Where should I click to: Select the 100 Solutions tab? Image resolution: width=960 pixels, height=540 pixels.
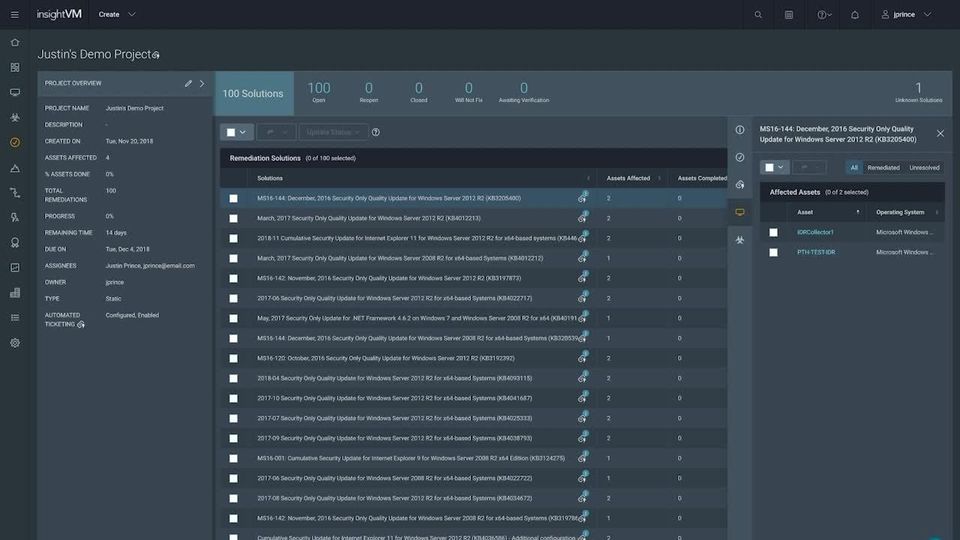(253, 94)
